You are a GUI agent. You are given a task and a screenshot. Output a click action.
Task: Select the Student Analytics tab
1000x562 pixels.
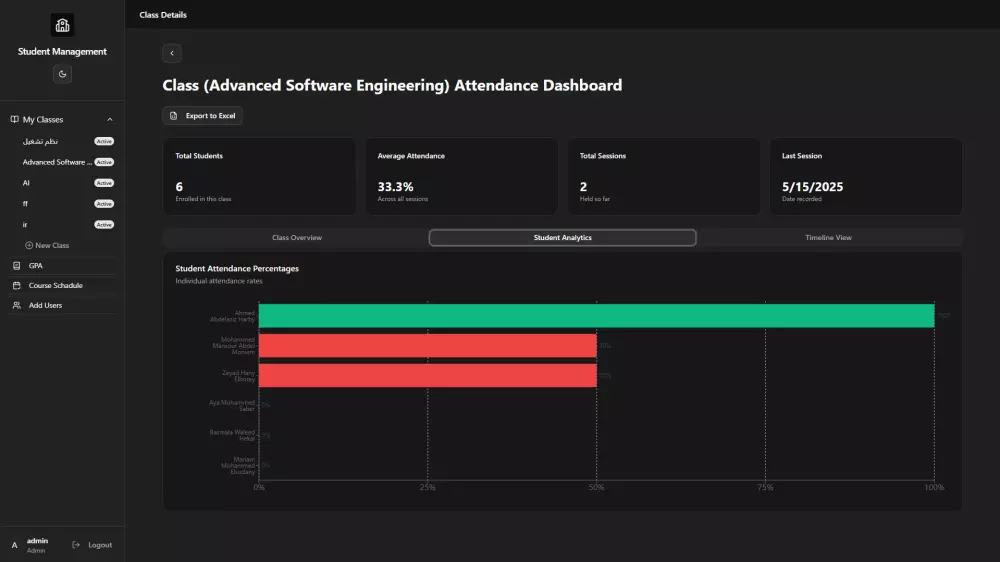point(562,238)
